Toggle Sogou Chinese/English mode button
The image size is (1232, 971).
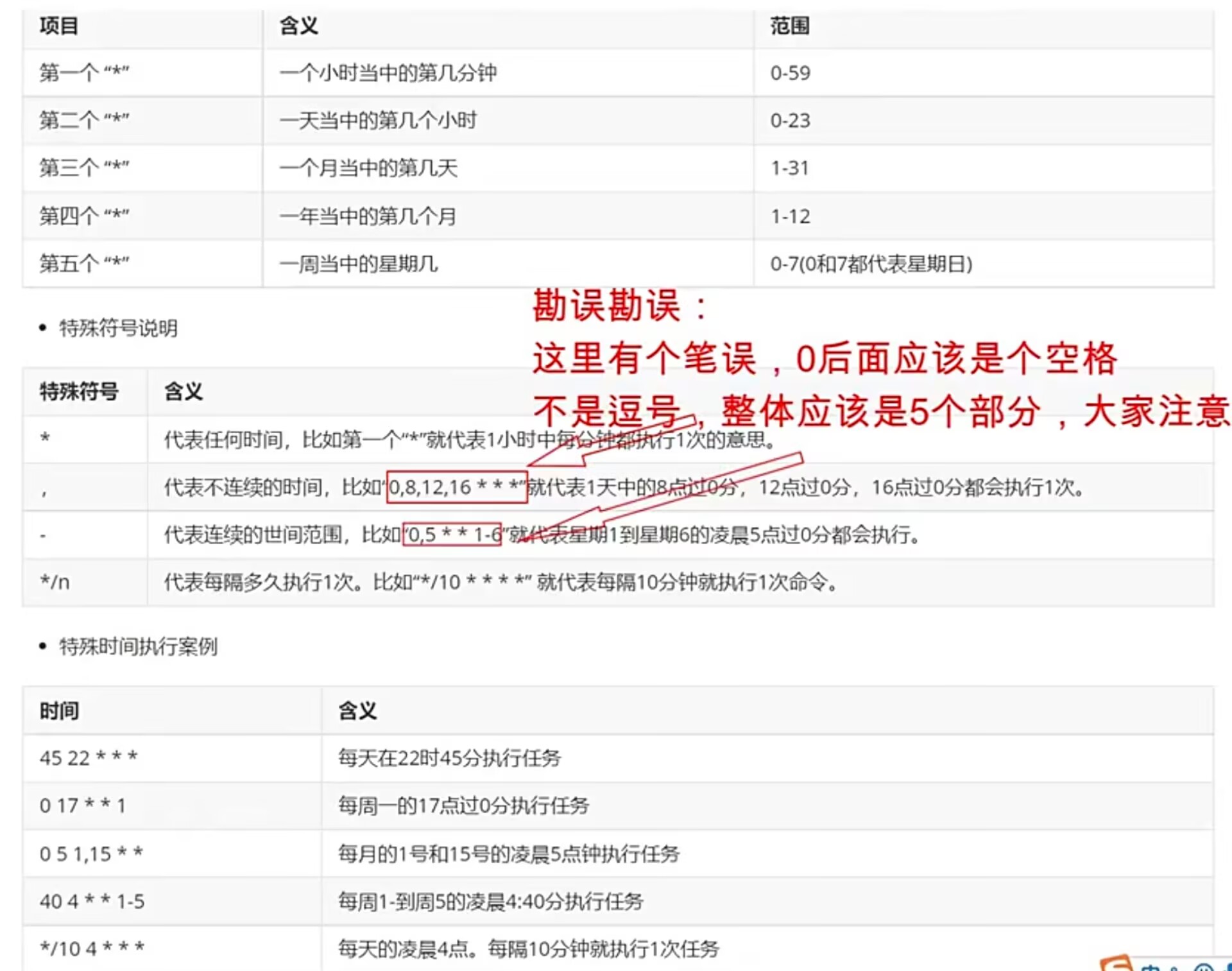[1151, 967]
